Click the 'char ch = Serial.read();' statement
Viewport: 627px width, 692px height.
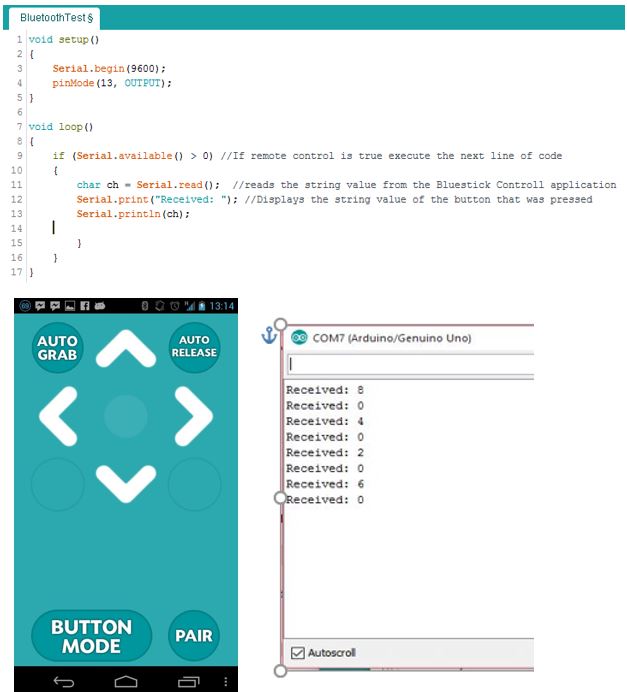click(148, 185)
